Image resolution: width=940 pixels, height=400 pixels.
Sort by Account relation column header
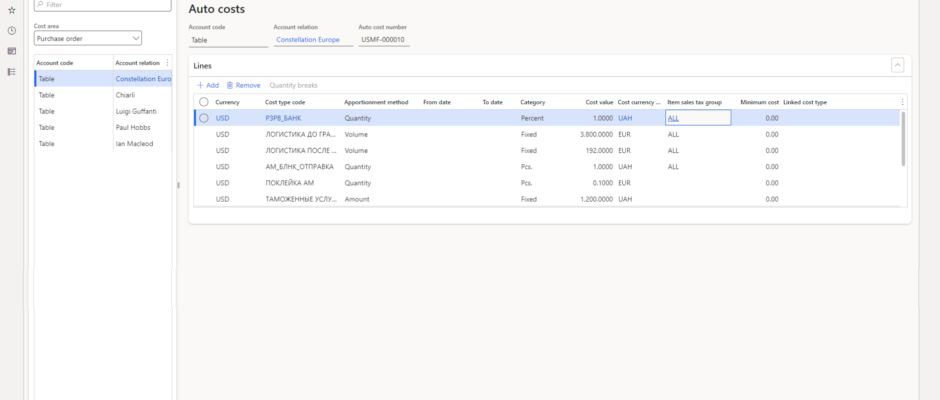pyautogui.click(x=138, y=62)
